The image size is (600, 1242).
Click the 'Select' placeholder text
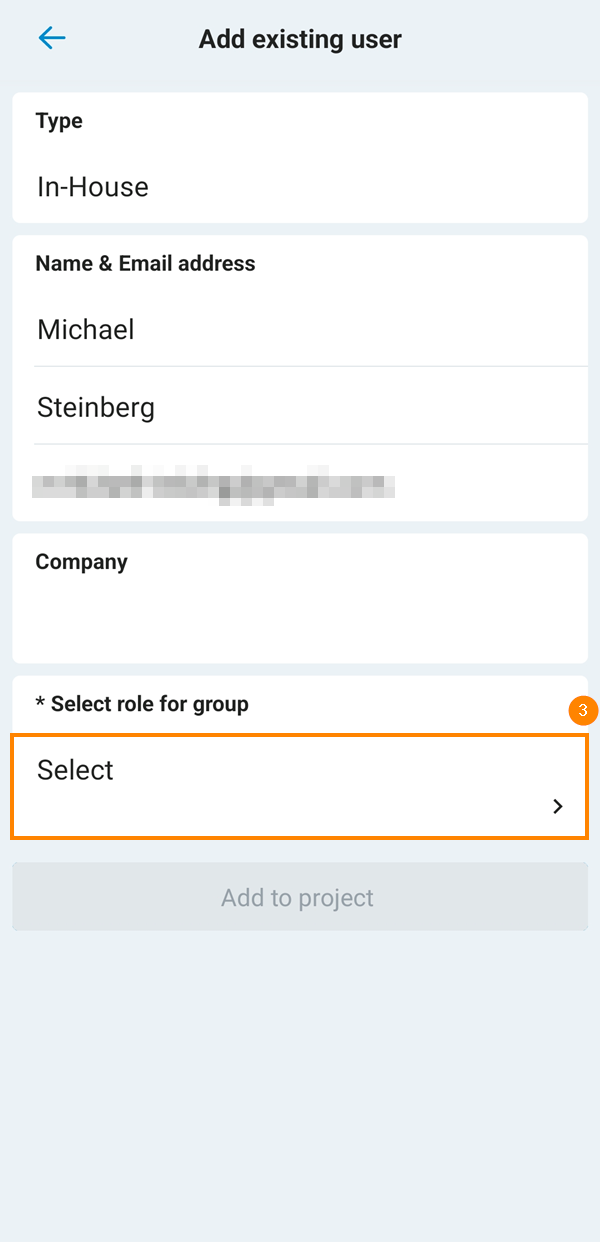click(x=76, y=770)
